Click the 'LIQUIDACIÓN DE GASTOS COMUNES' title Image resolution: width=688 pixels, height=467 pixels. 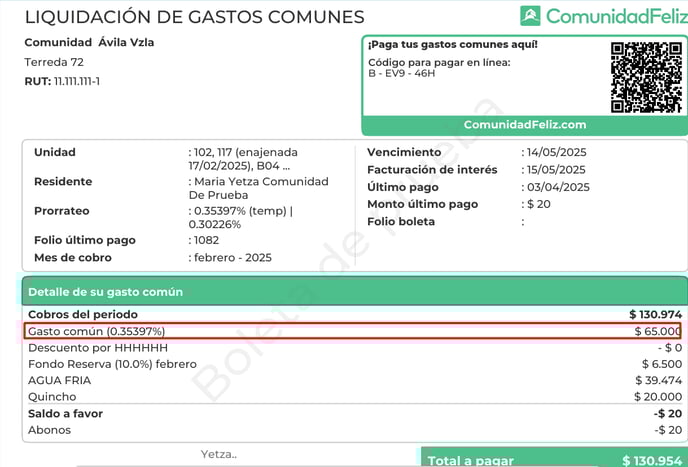194,17
